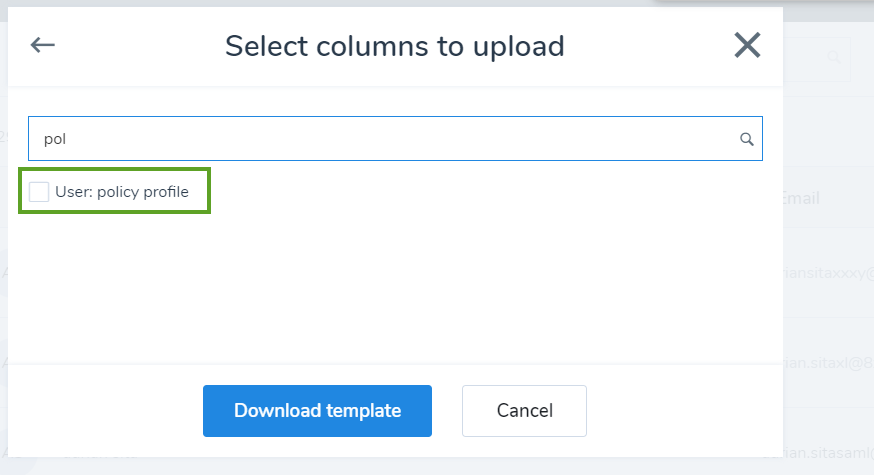Click the magnifier icon in the search field

click(746, 139)
